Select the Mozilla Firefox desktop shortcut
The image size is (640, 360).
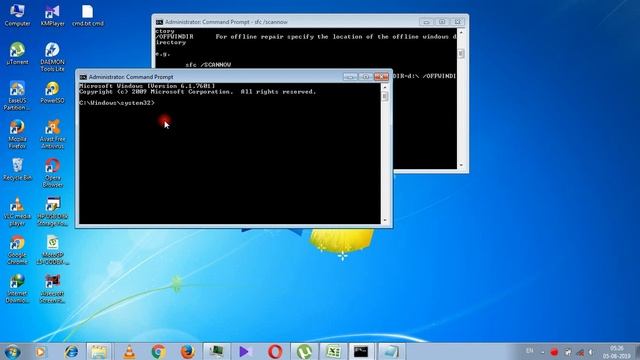point(17,134)
